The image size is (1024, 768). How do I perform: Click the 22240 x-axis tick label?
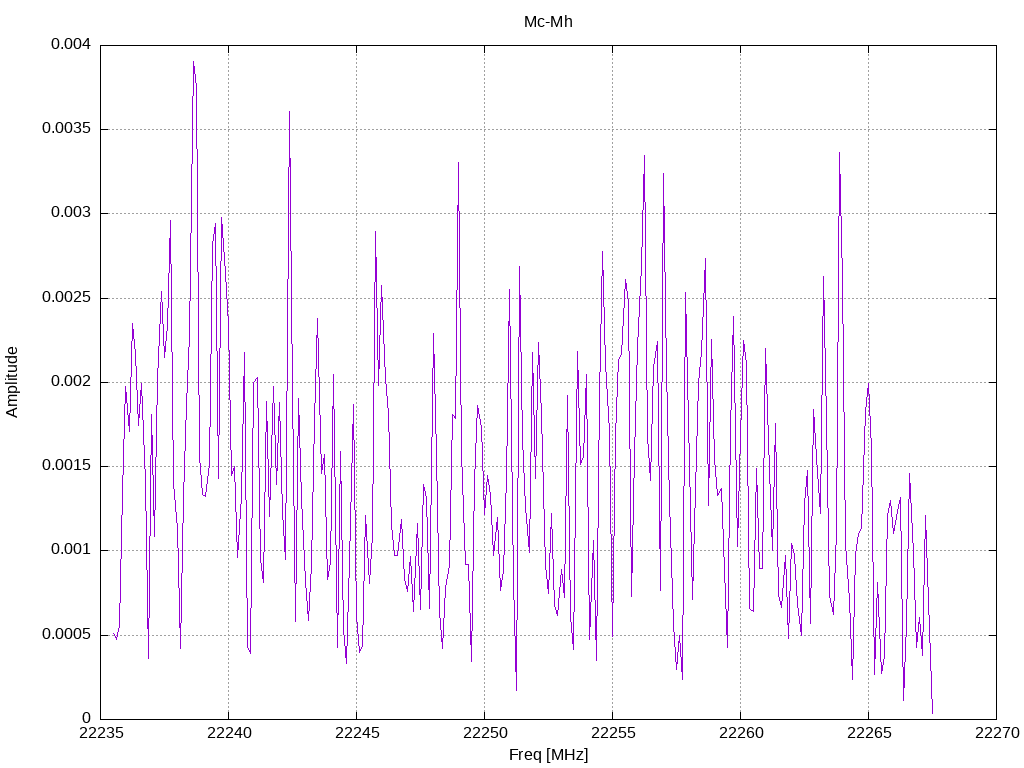click(x=229, y=733)
